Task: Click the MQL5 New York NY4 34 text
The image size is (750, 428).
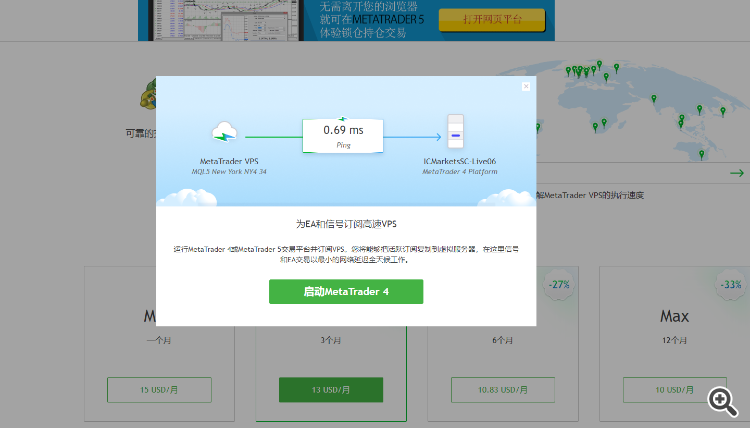Action: coord(229,171)
